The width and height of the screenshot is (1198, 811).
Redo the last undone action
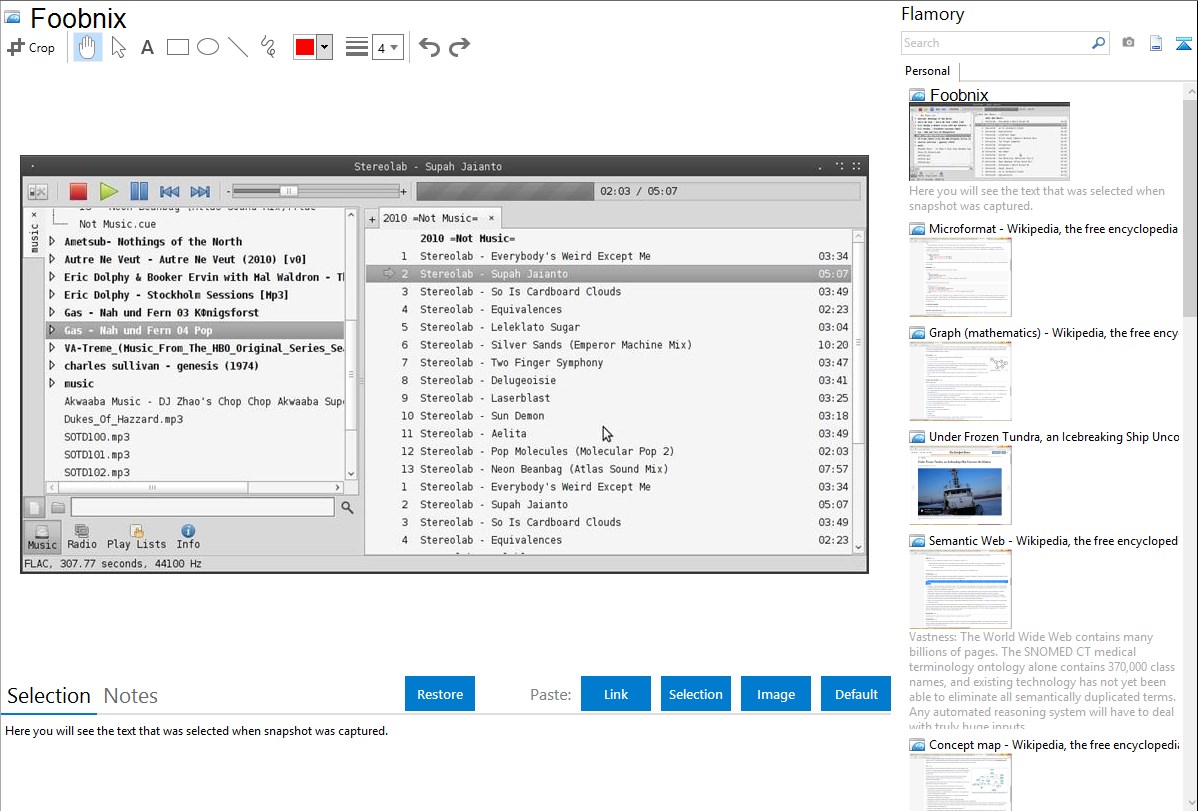click(459, 47)
